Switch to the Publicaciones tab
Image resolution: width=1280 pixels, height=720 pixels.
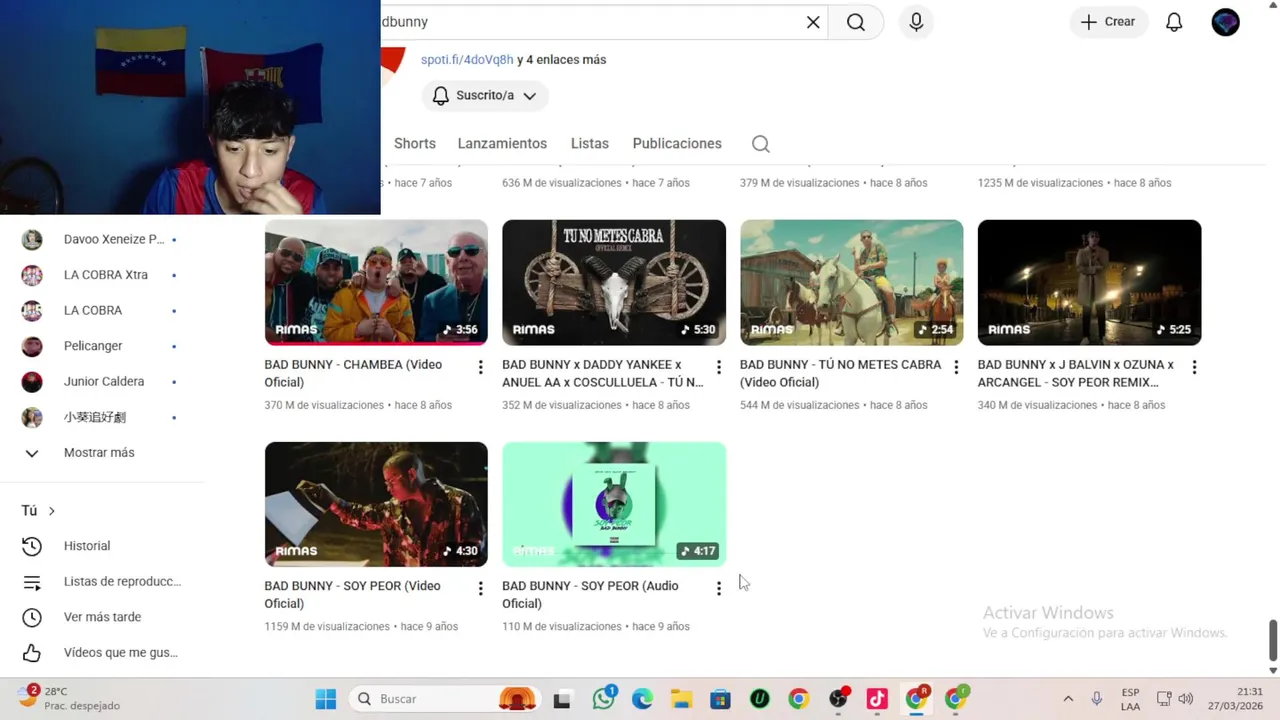(677, 143)
